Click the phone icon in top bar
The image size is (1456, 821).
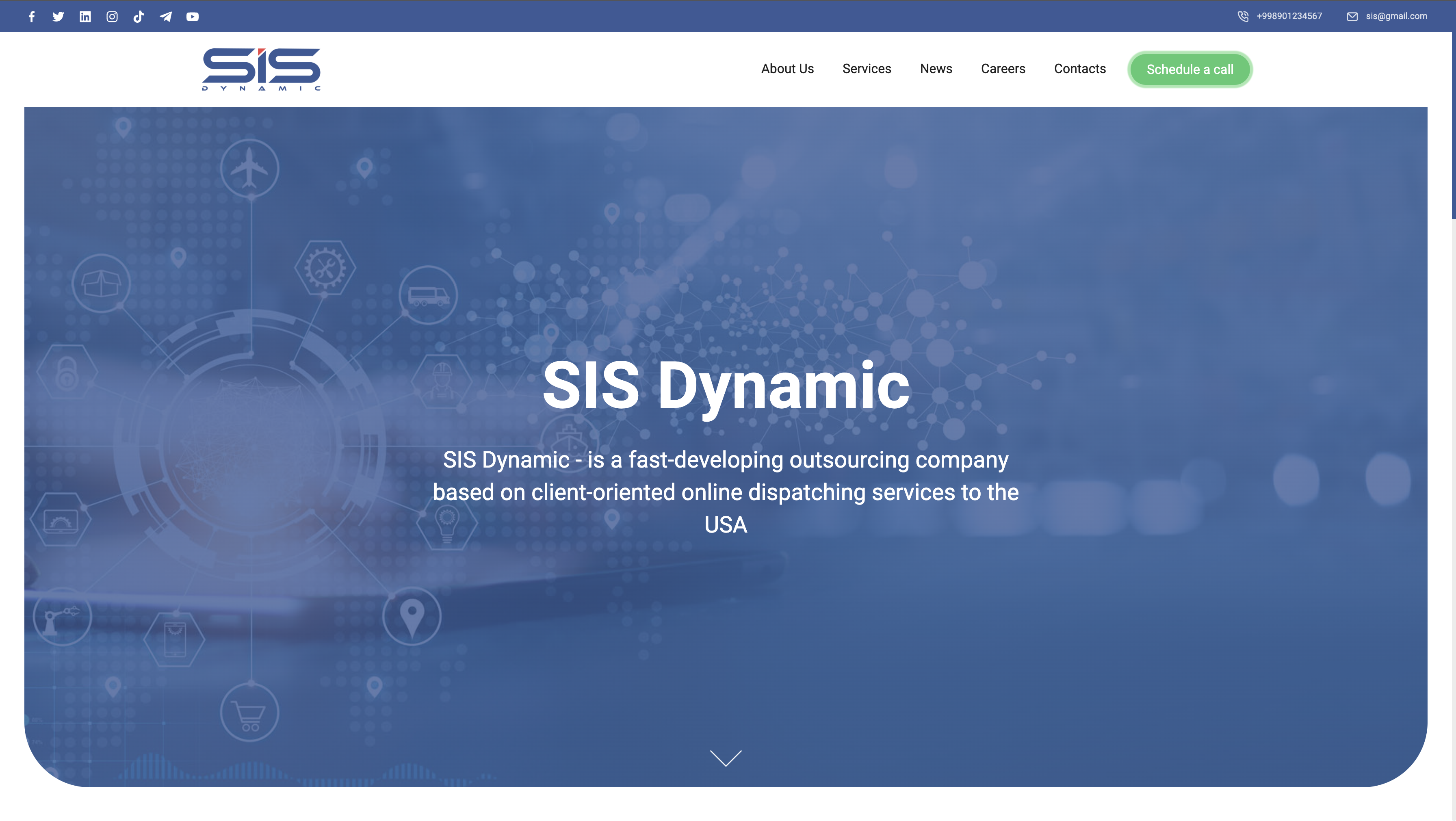click(1243, 16)
